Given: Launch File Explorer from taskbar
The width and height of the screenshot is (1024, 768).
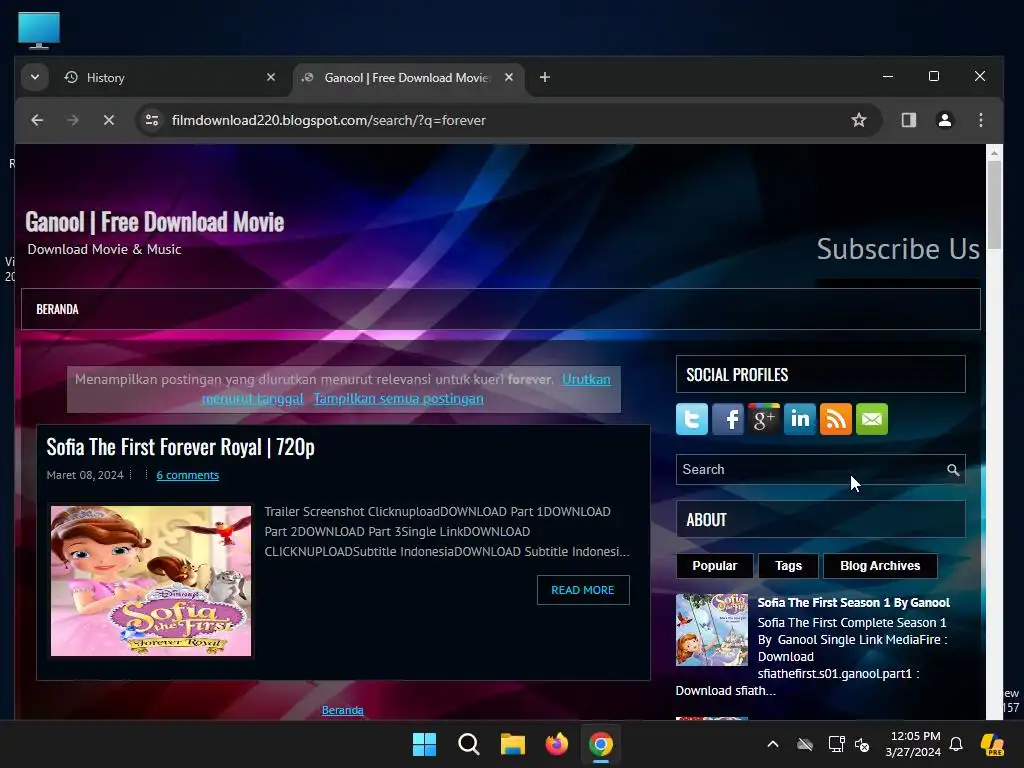Looking at the screenshot, I should point(513,744).
